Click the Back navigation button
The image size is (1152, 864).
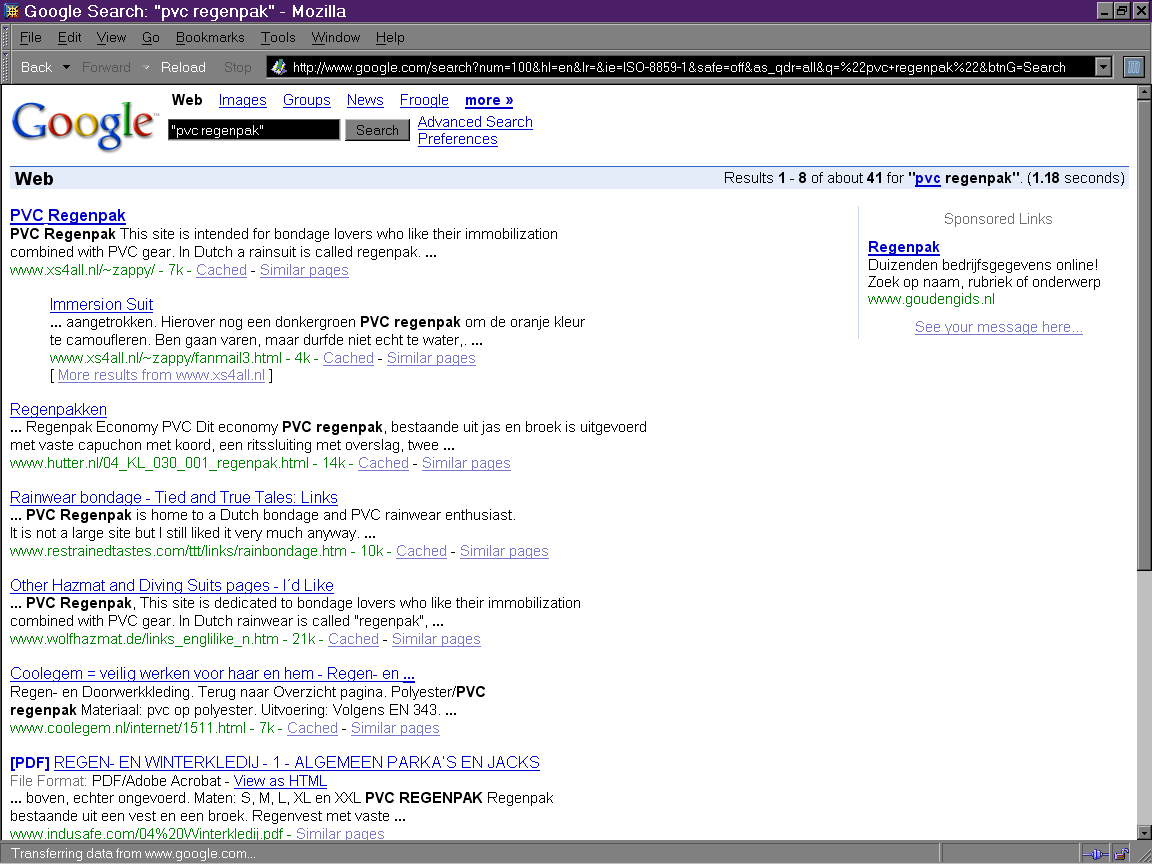[x=36, y=67]
